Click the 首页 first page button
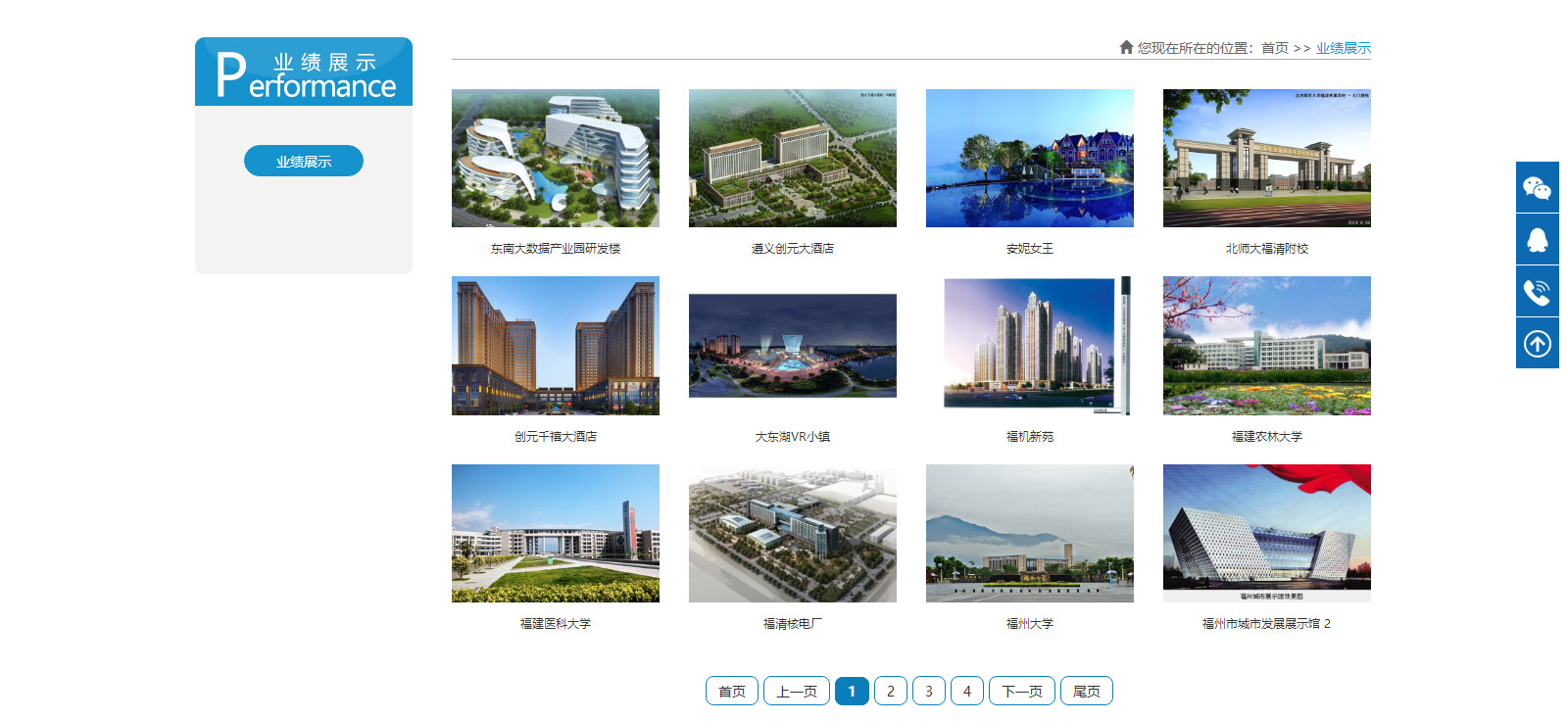 click(x=732, y=692)
